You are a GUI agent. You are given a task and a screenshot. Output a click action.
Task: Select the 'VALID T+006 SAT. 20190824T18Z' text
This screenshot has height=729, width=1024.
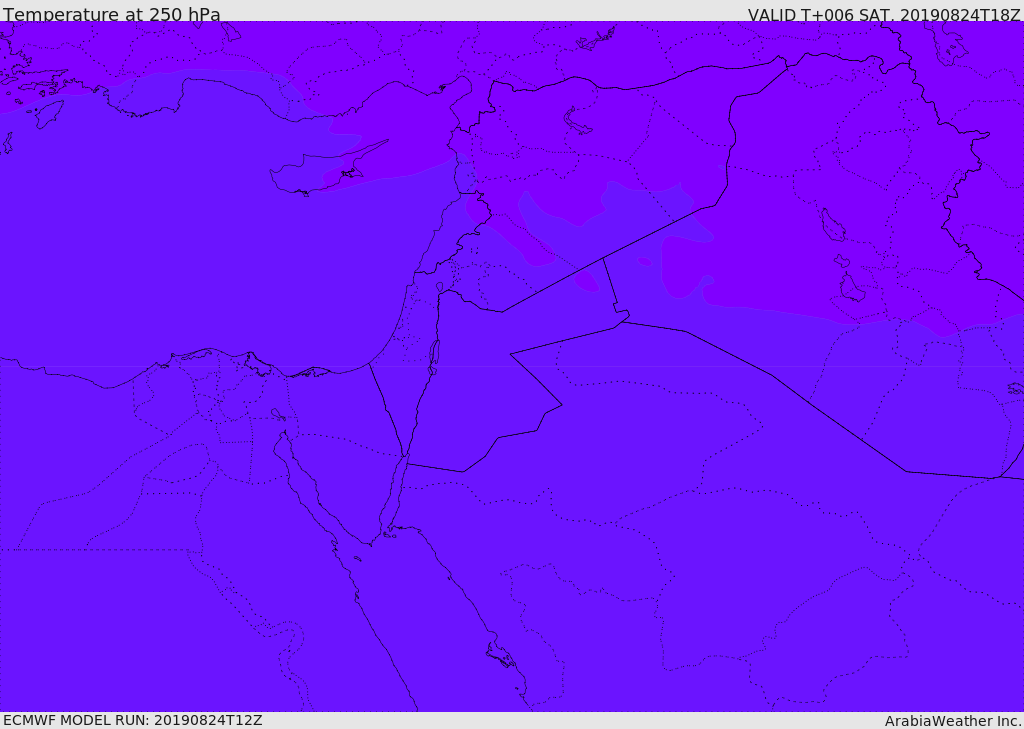[884, 14]
